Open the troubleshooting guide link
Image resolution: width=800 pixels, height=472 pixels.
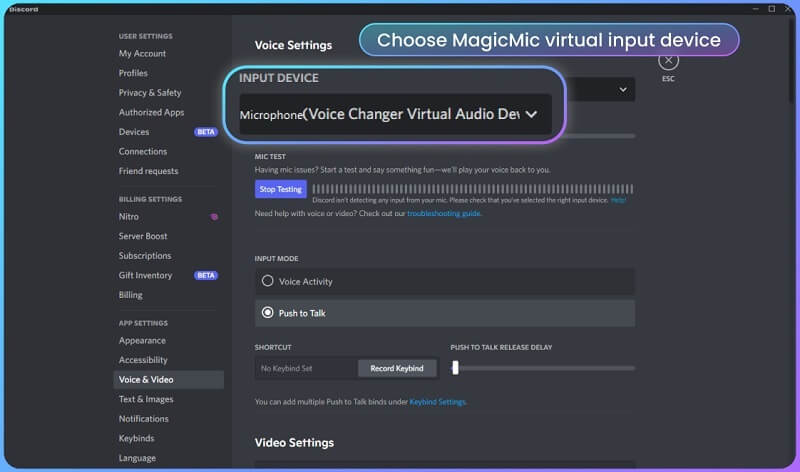pos(444,214)
